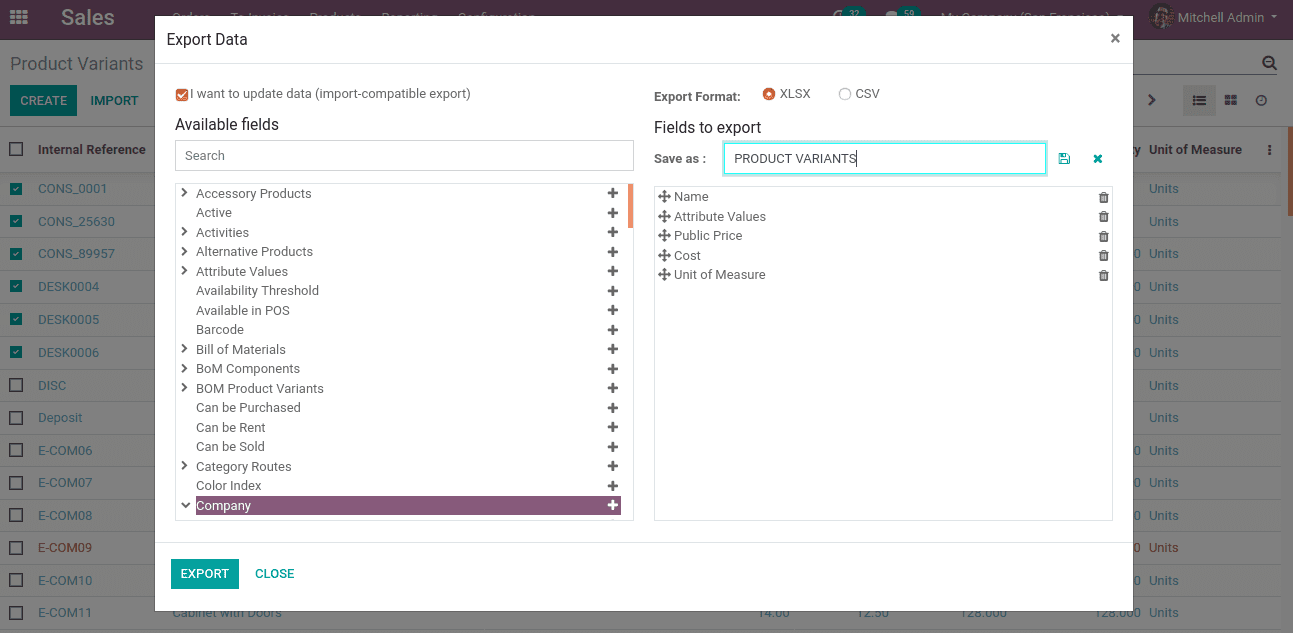Uncheck the CONS_0001 row checkbox

pos(16,188)
